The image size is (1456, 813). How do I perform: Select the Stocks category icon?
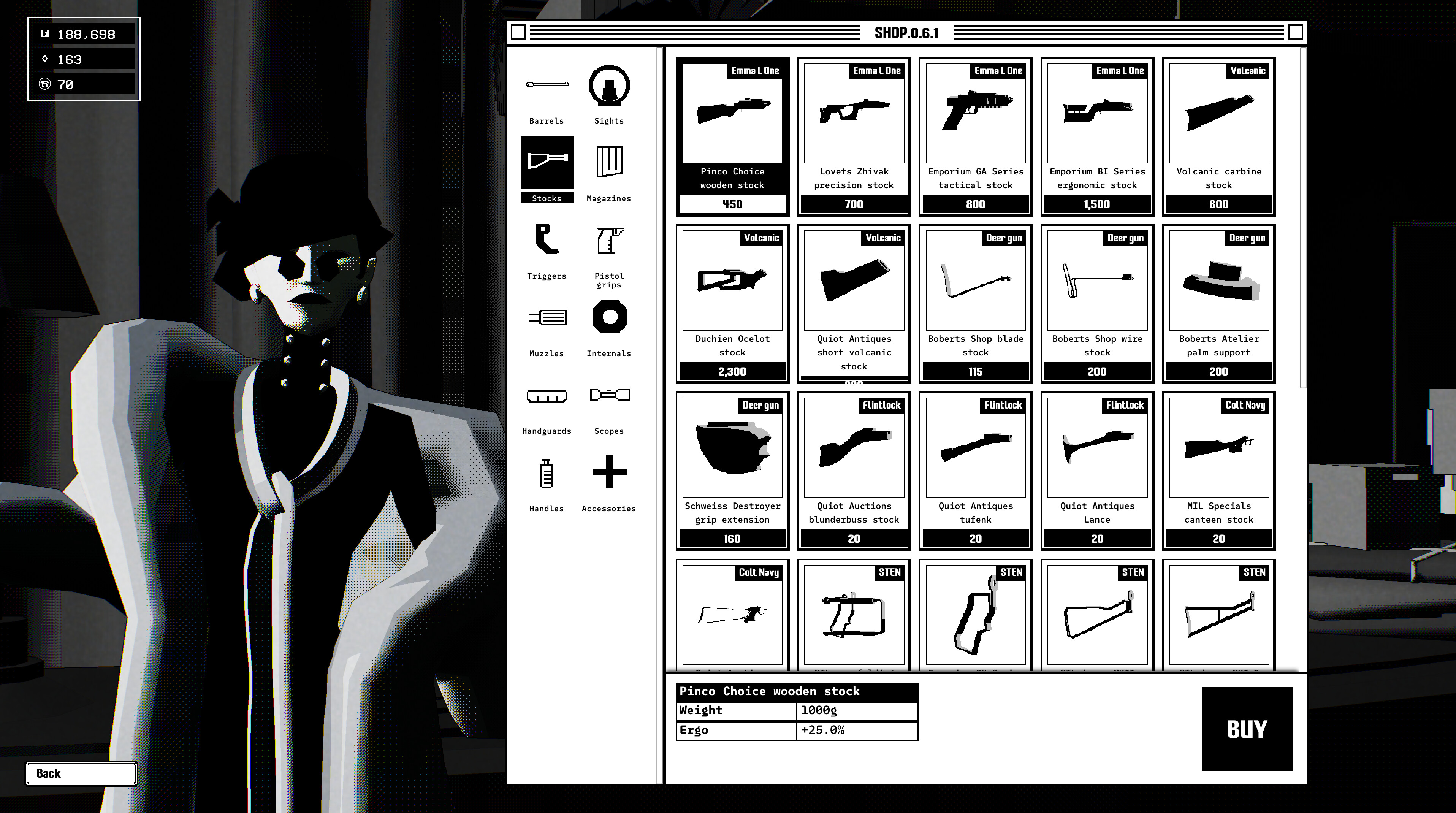pos(547,163)
